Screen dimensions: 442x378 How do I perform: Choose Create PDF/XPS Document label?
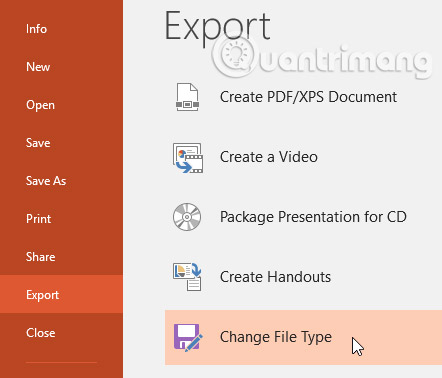click(308, 97)
